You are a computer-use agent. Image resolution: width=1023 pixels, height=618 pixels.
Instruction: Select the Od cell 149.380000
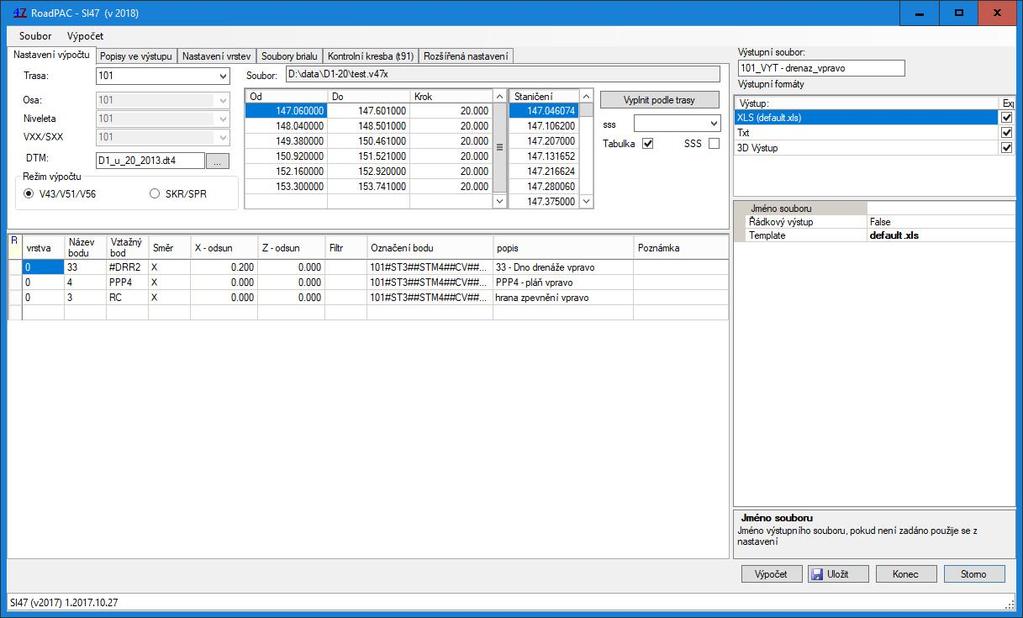(286, 141)
